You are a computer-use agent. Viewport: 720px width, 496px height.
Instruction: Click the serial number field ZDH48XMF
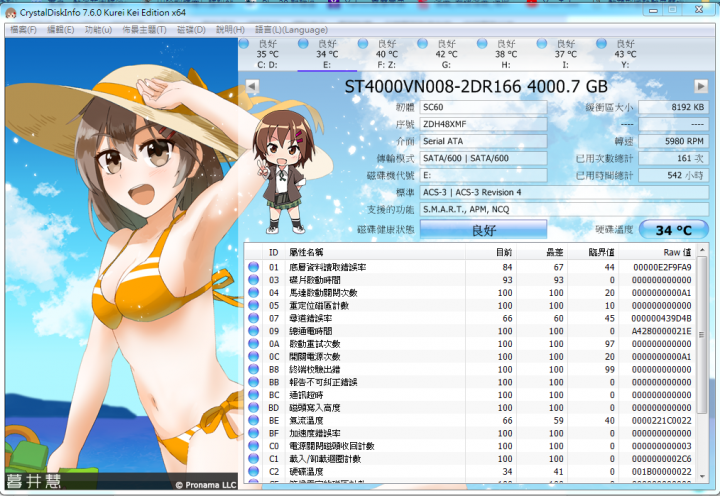click(x=483, y=124)
